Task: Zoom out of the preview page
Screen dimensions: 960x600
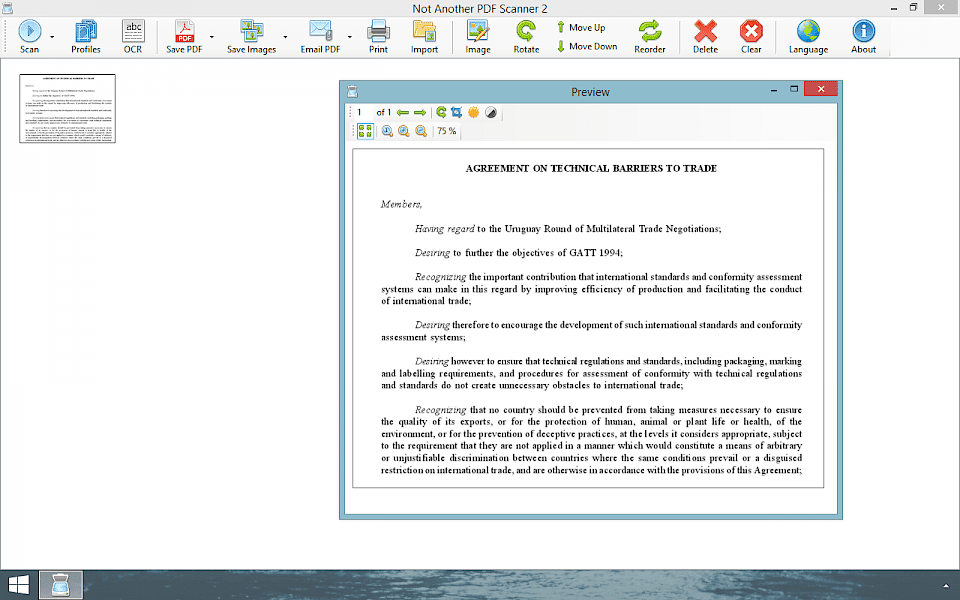Action: (421, 131)
